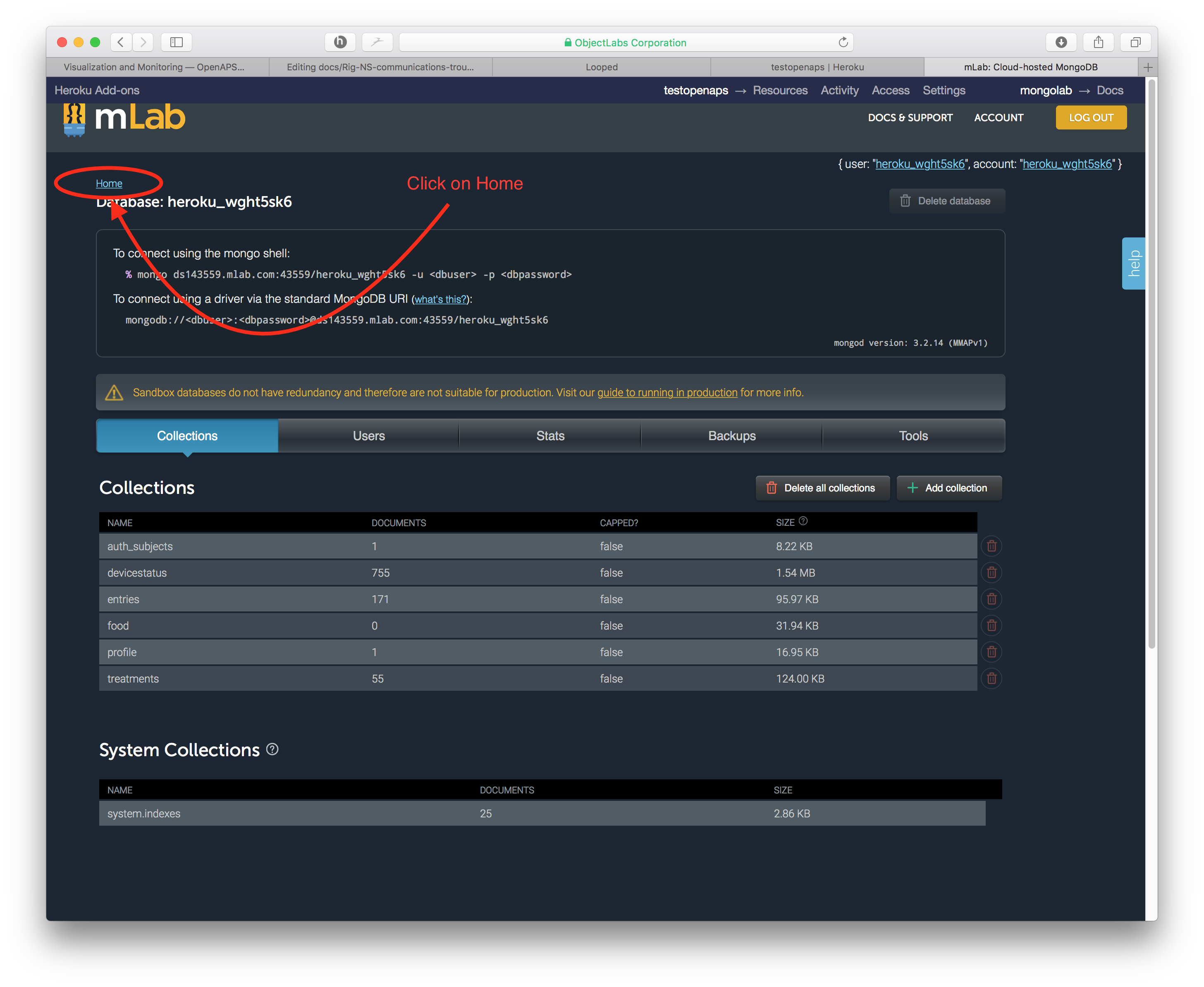Click the Add collection button

[949, 488]
